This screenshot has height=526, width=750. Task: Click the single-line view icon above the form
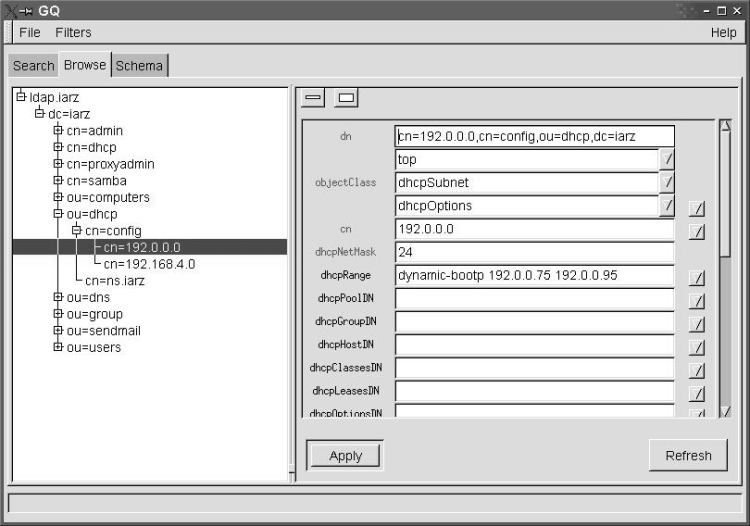click(313, 98)
